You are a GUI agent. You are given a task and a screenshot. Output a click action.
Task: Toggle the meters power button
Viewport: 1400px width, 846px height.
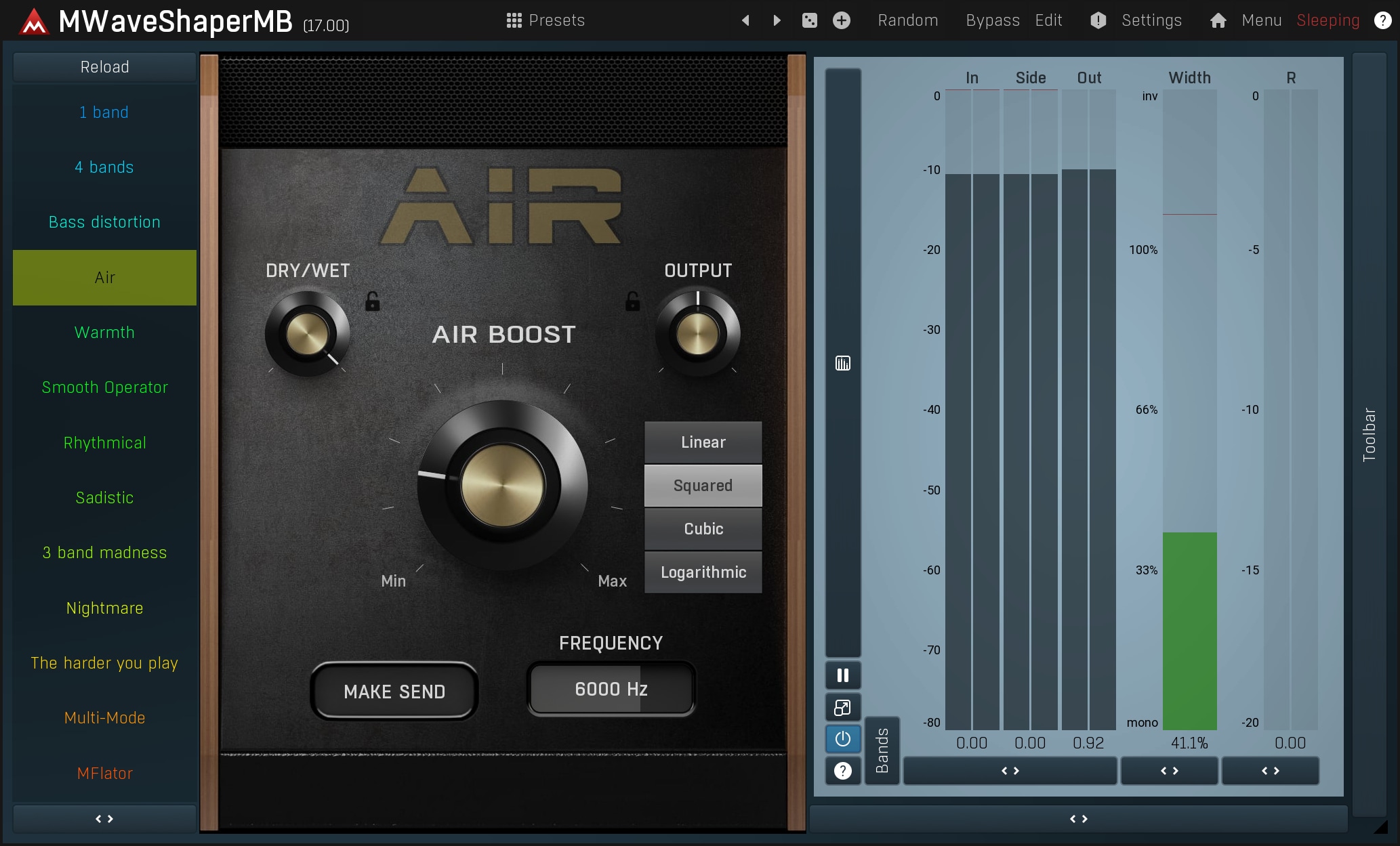[x=843, y=739]
